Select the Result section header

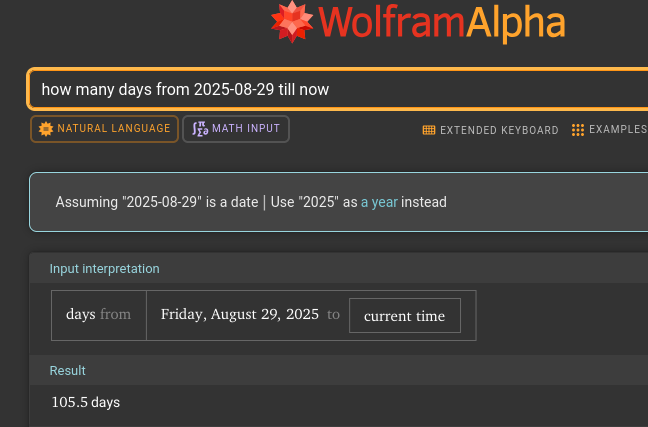68,371
